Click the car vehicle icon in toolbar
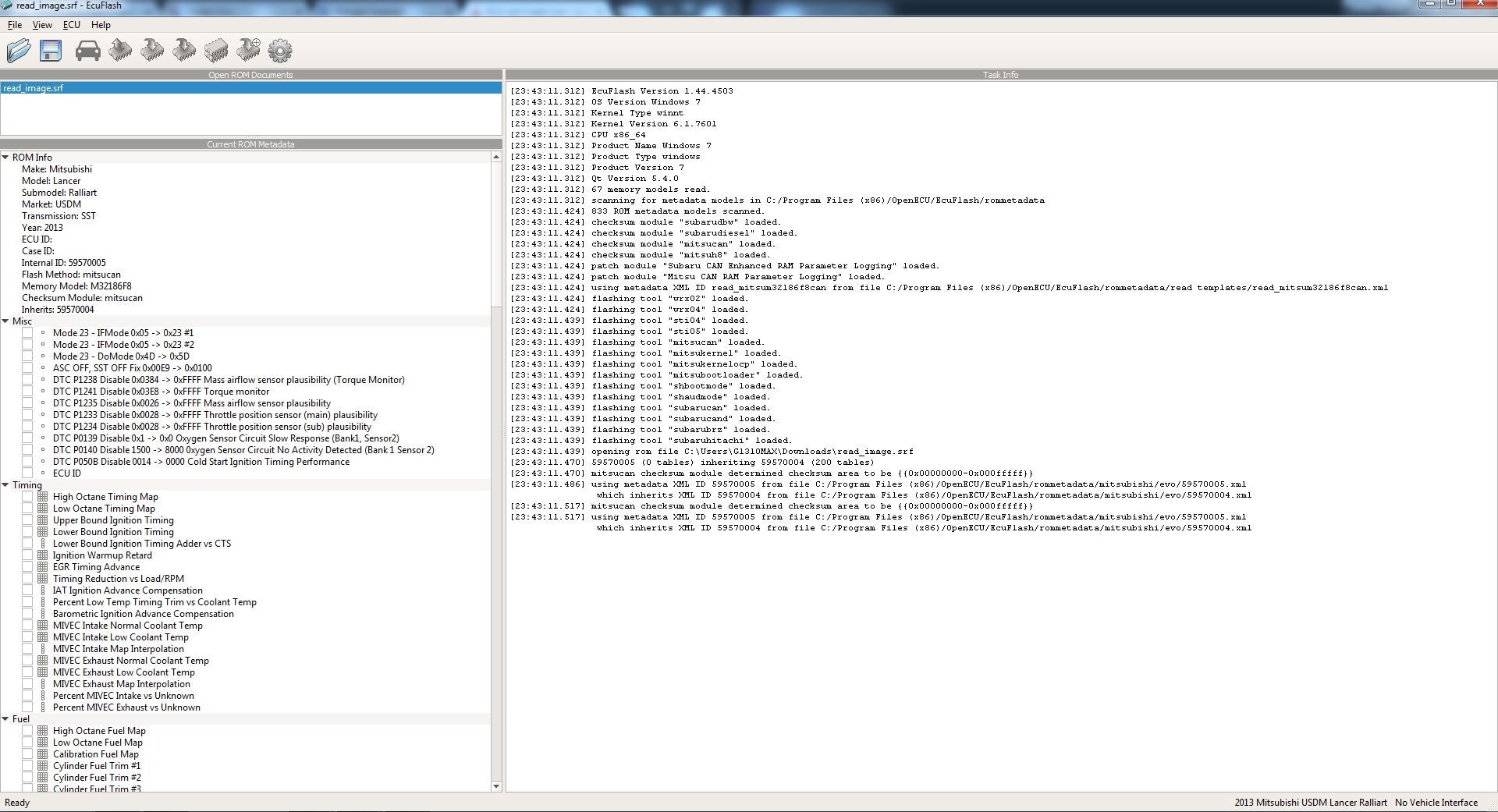This screenshot has height=812, width=1498. (87, 51)
